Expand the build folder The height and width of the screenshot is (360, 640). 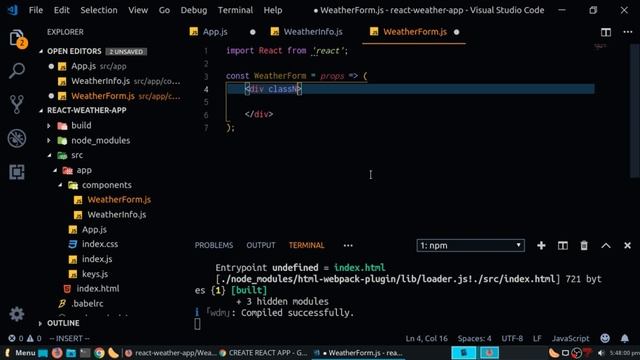[x=81, y=125]
